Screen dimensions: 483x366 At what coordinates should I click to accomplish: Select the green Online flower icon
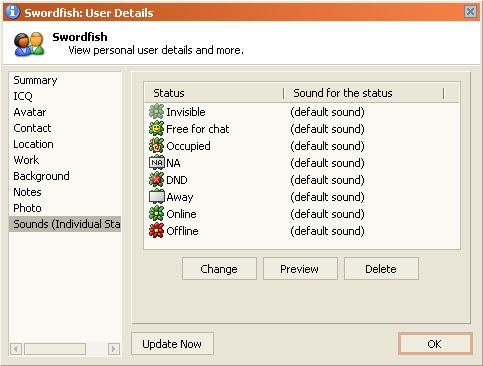[156, 214]
